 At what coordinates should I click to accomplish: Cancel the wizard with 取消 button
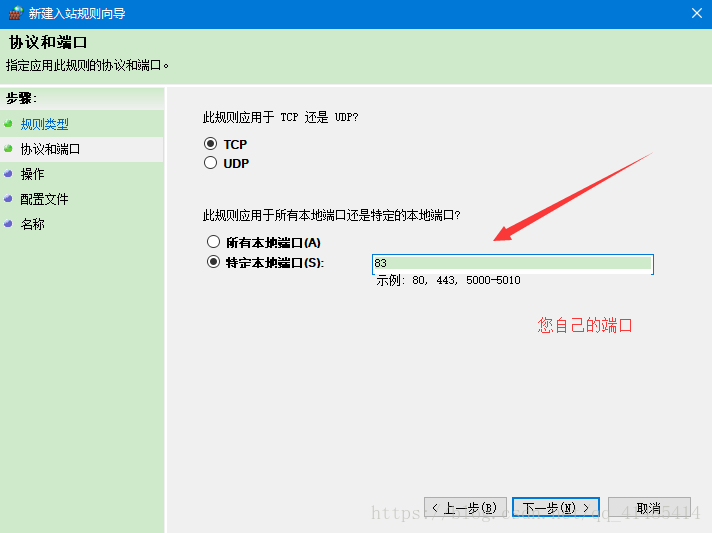[649, 507]
